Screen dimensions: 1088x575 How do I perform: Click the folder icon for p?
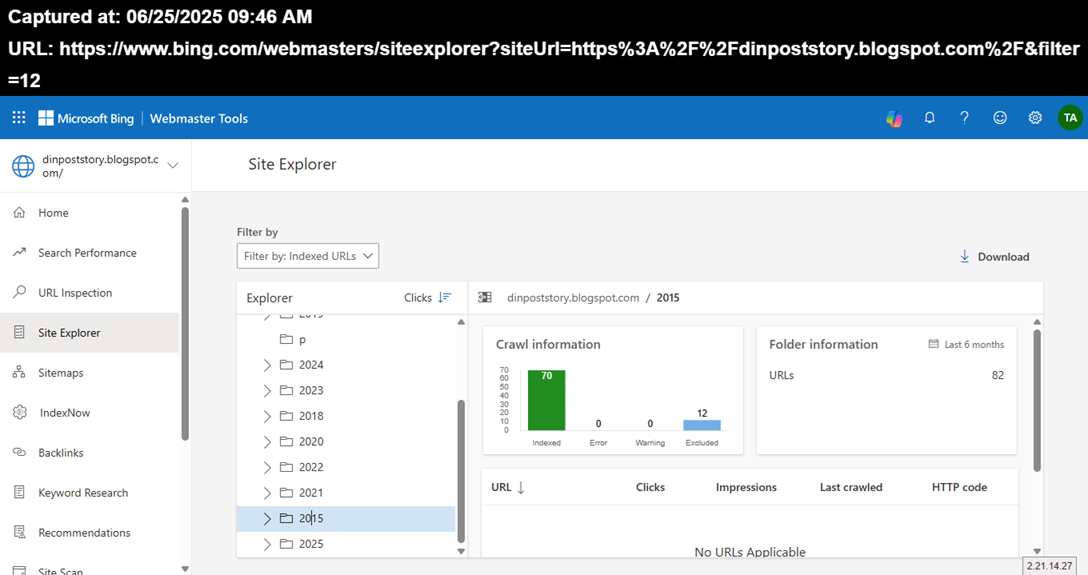[286, 339]
